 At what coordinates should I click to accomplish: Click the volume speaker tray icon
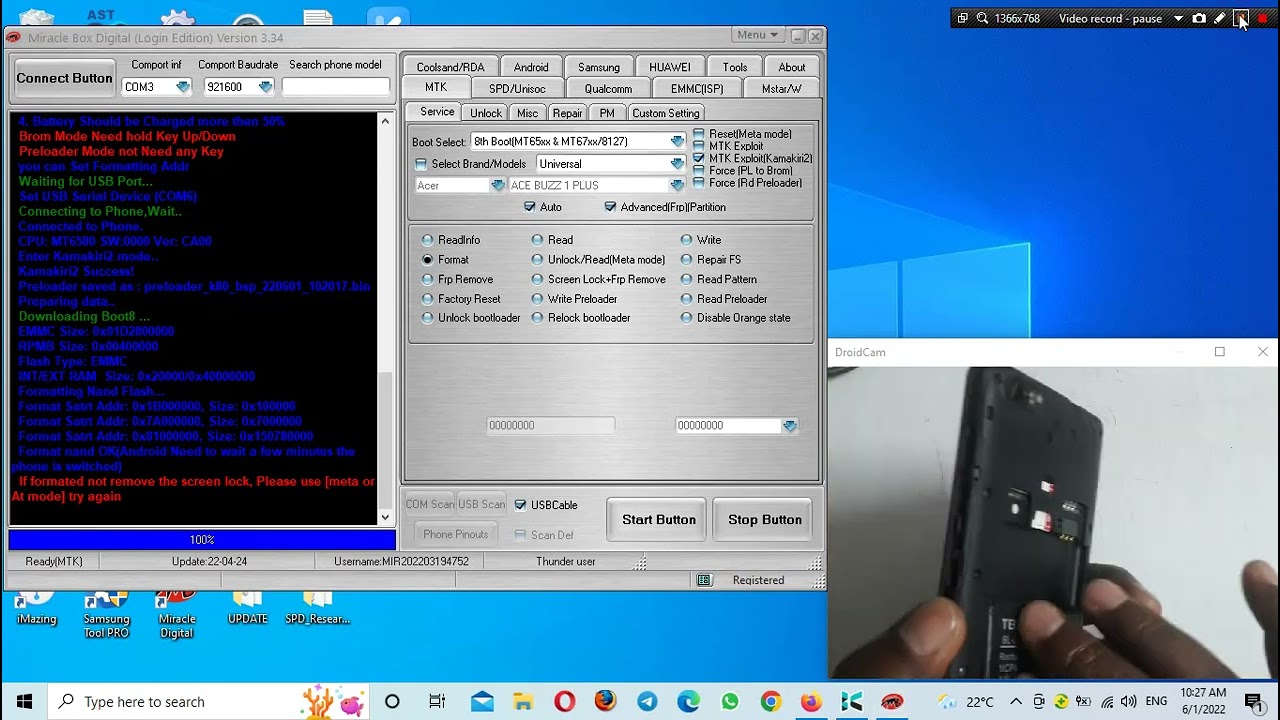1128,701
